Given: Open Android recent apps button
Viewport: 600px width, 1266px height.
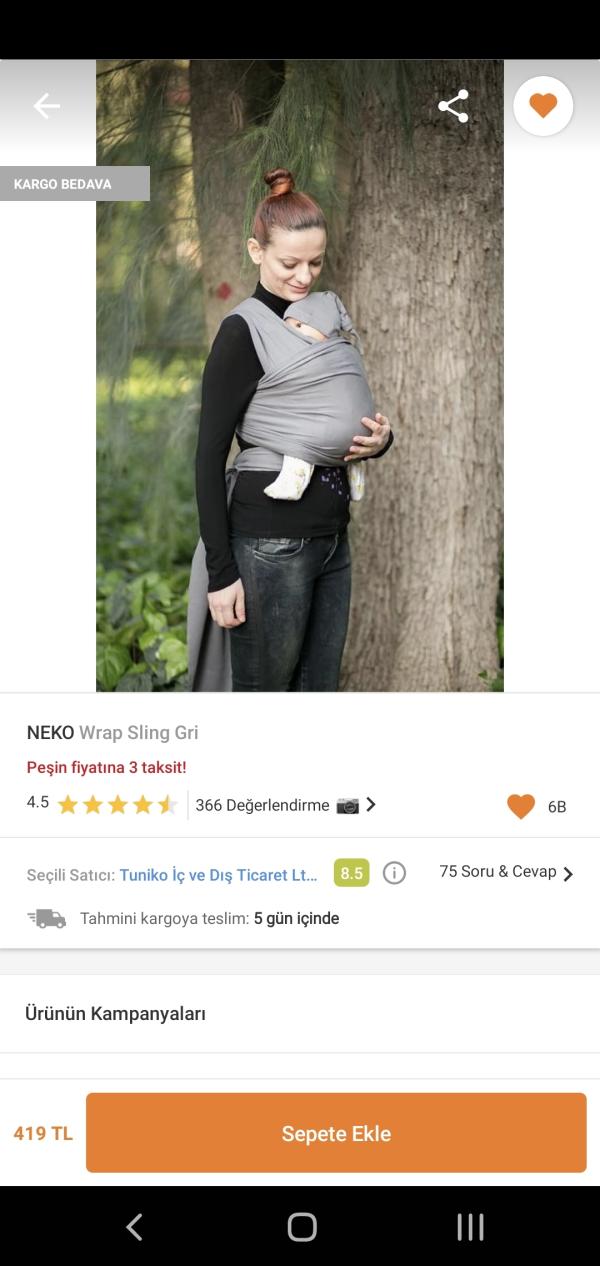Looking at the screenshot, I should pyautogui.click(x=470, y=1227).
